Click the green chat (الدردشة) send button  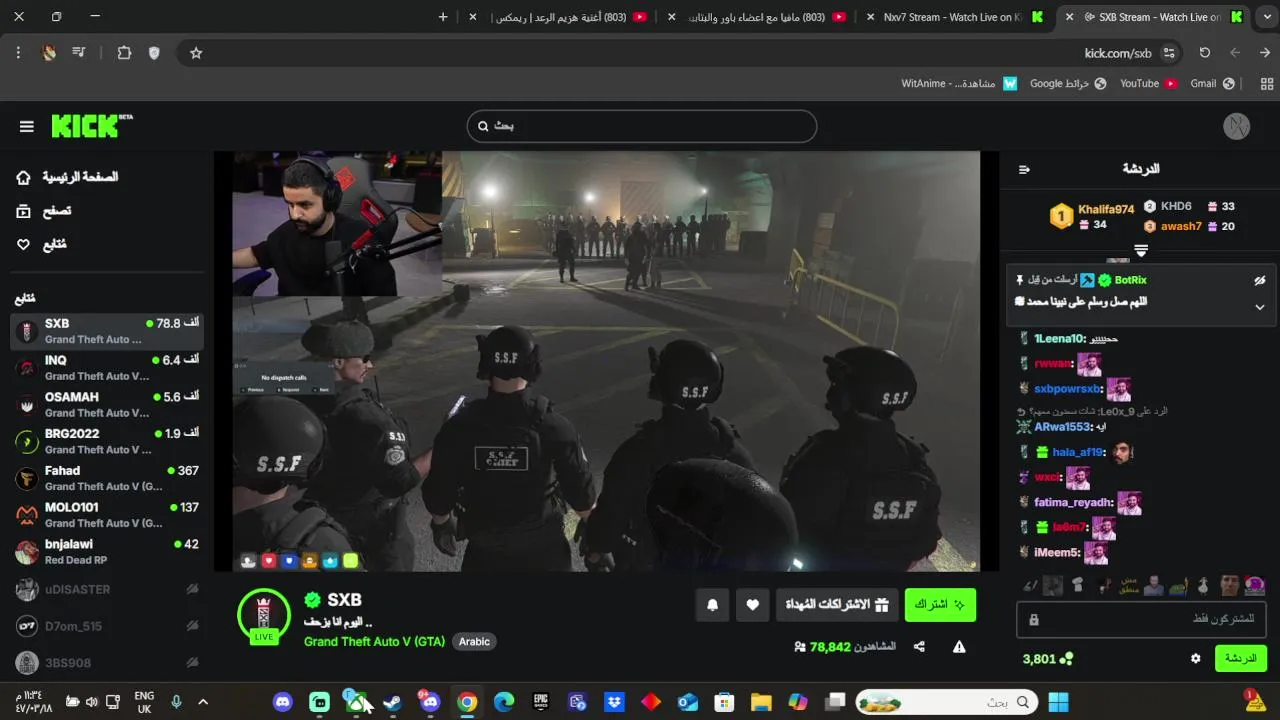point(1240,658)
